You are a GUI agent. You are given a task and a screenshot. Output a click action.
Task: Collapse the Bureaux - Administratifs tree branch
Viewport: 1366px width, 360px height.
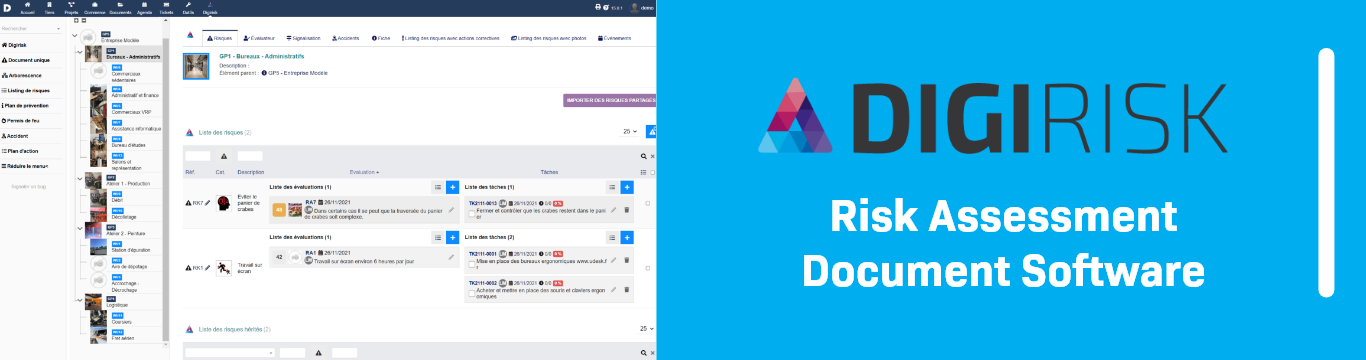point(80,53)
